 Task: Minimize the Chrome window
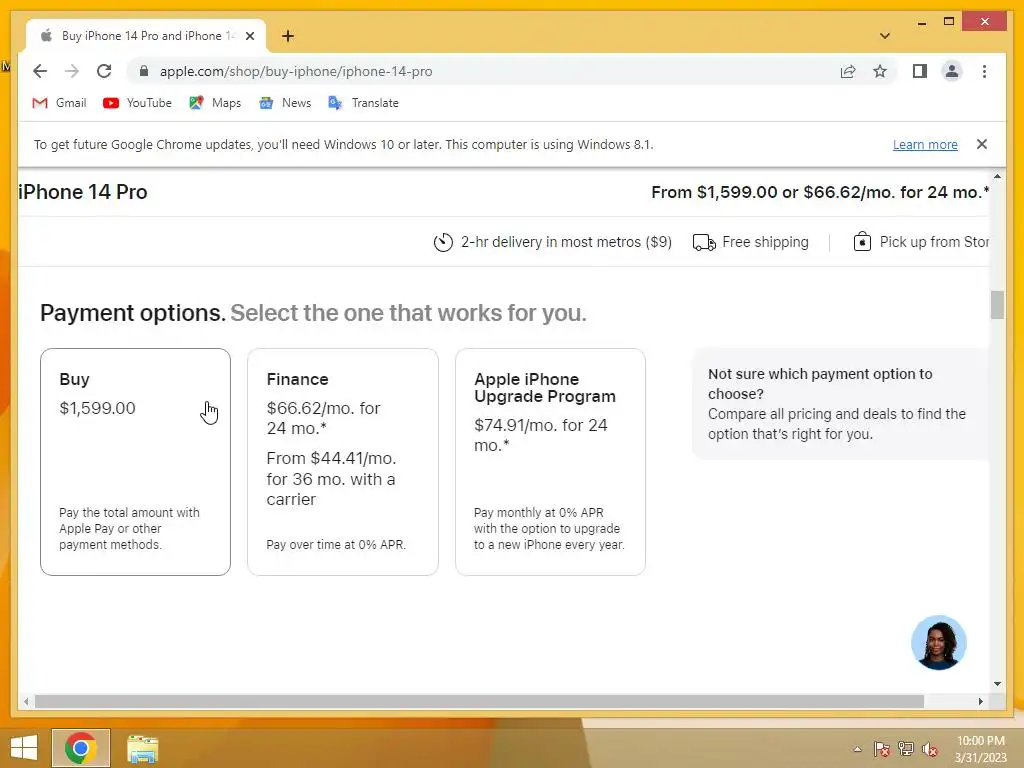tap(921, 22)
